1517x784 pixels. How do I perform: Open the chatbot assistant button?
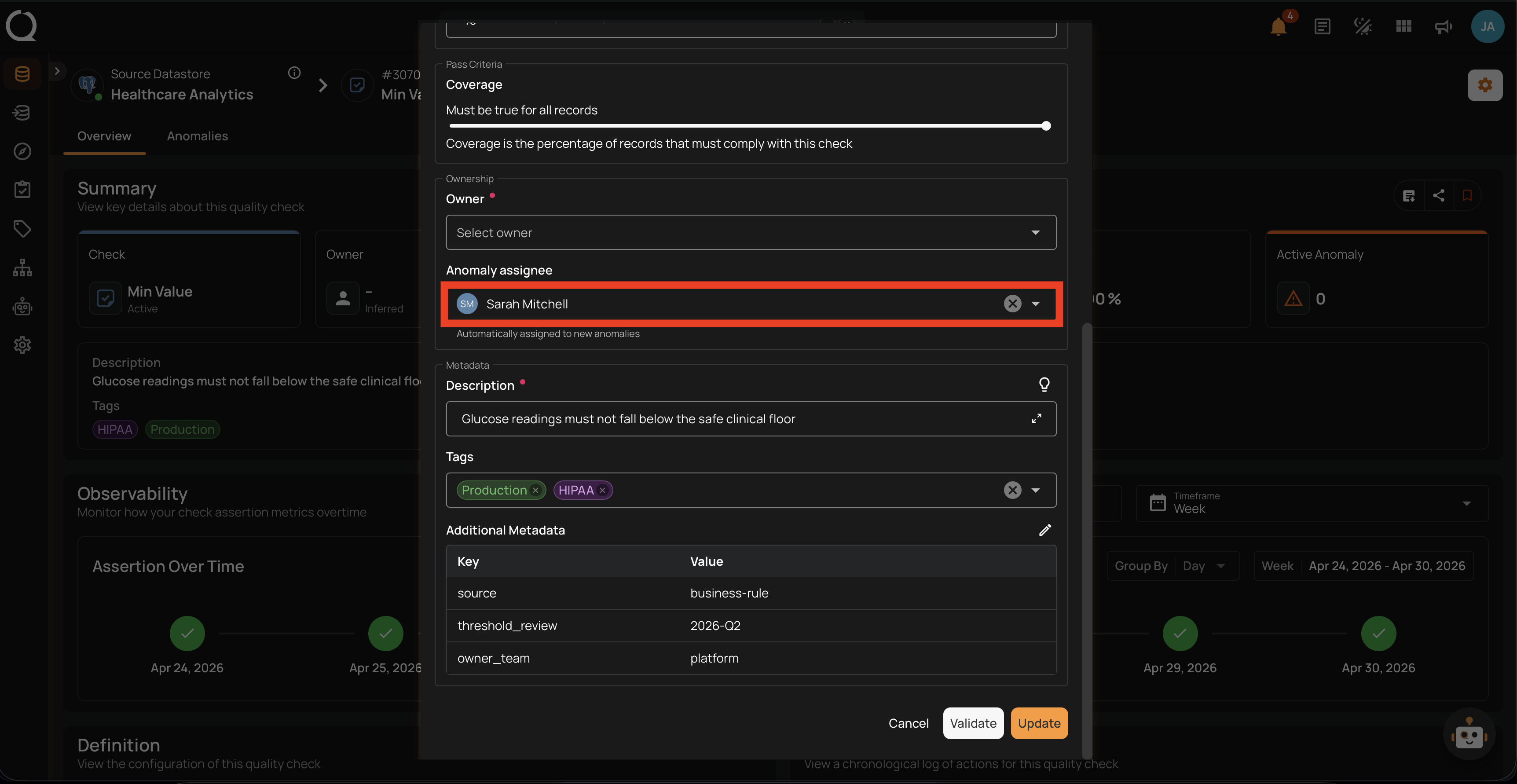point(1469,734)
